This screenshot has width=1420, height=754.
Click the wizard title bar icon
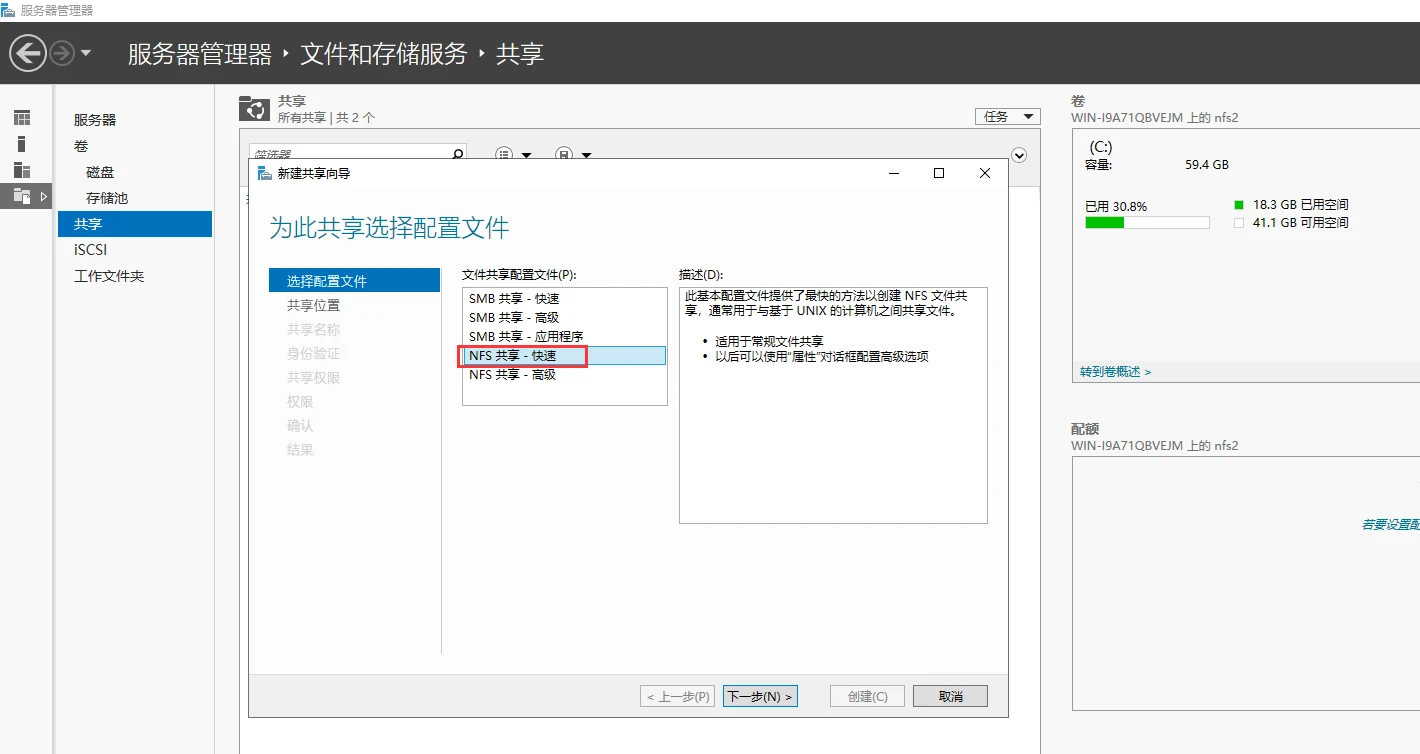[264, 173]
